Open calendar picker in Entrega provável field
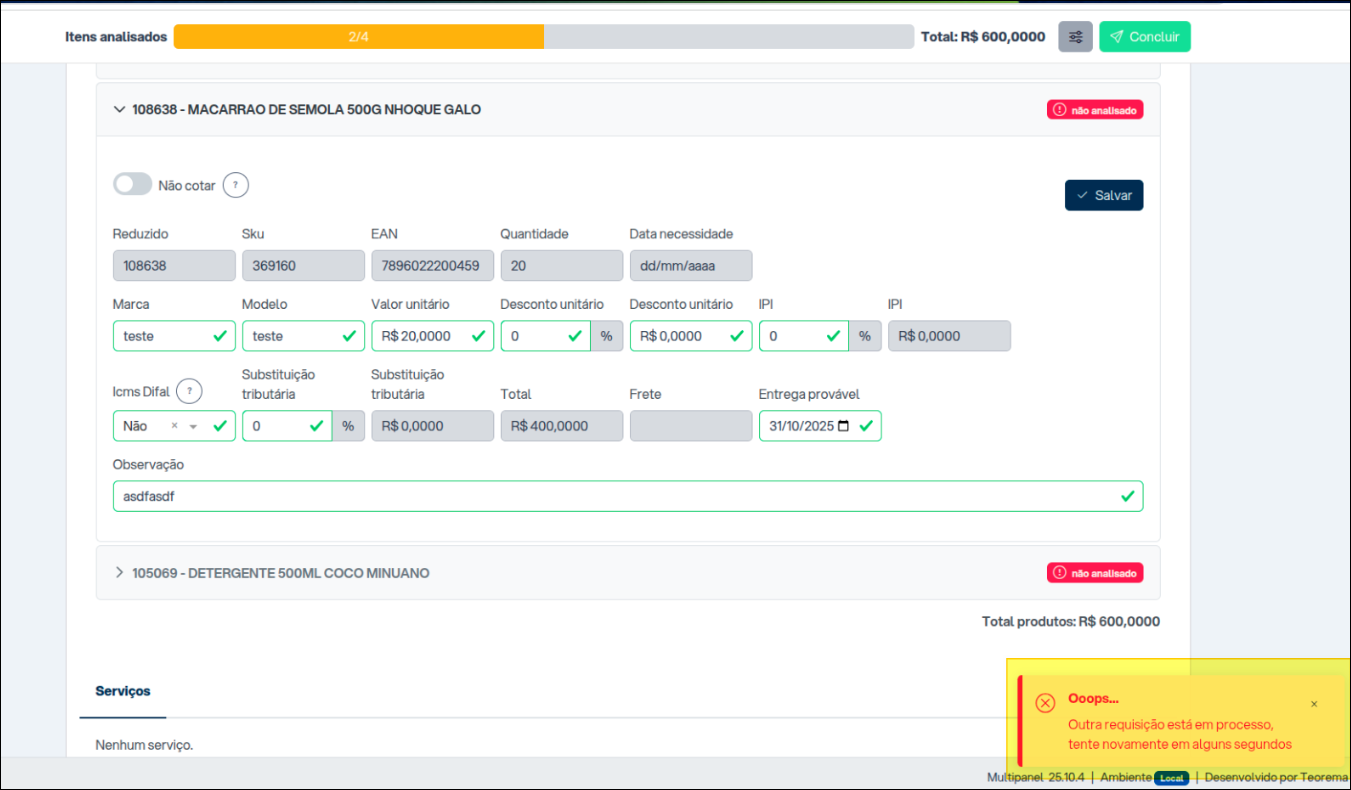The image size is (1351, 790). [x=843, y=426]
